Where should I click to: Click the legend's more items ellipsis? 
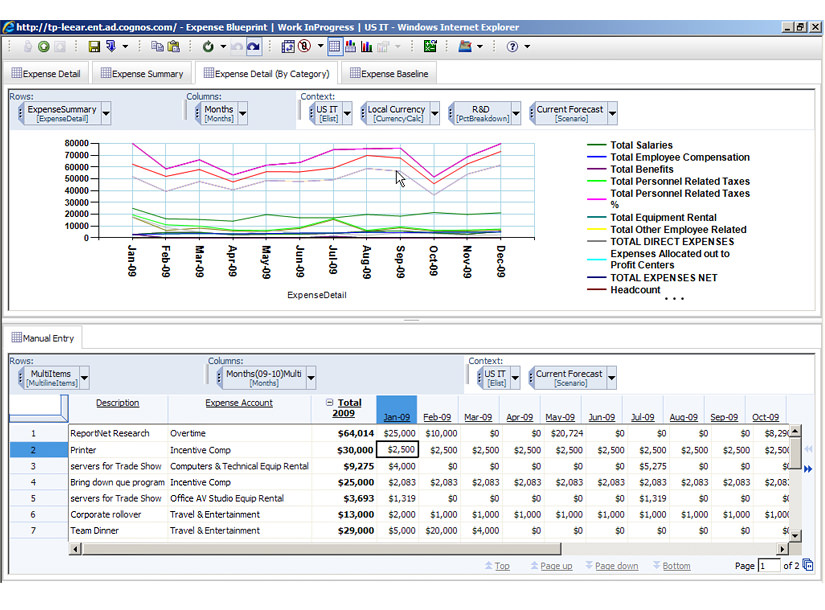(674, 298)
